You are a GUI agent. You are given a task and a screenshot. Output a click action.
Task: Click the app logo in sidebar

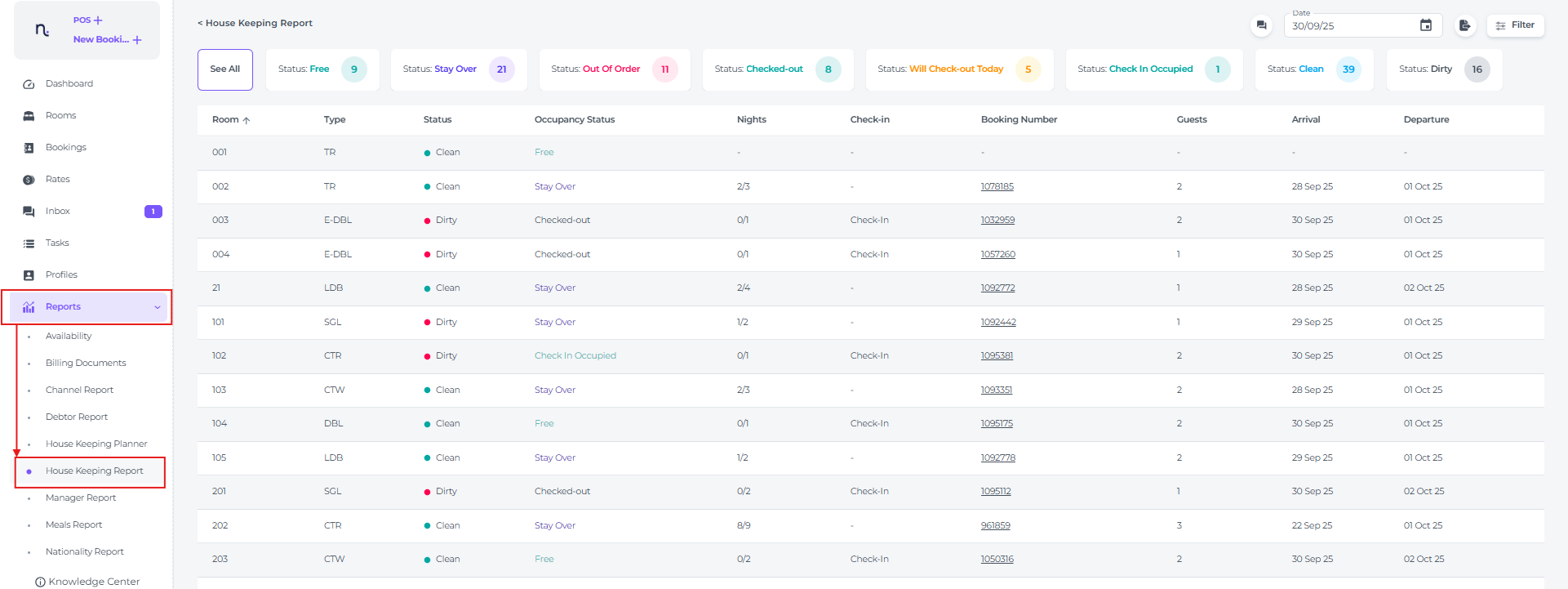point(42,30)
